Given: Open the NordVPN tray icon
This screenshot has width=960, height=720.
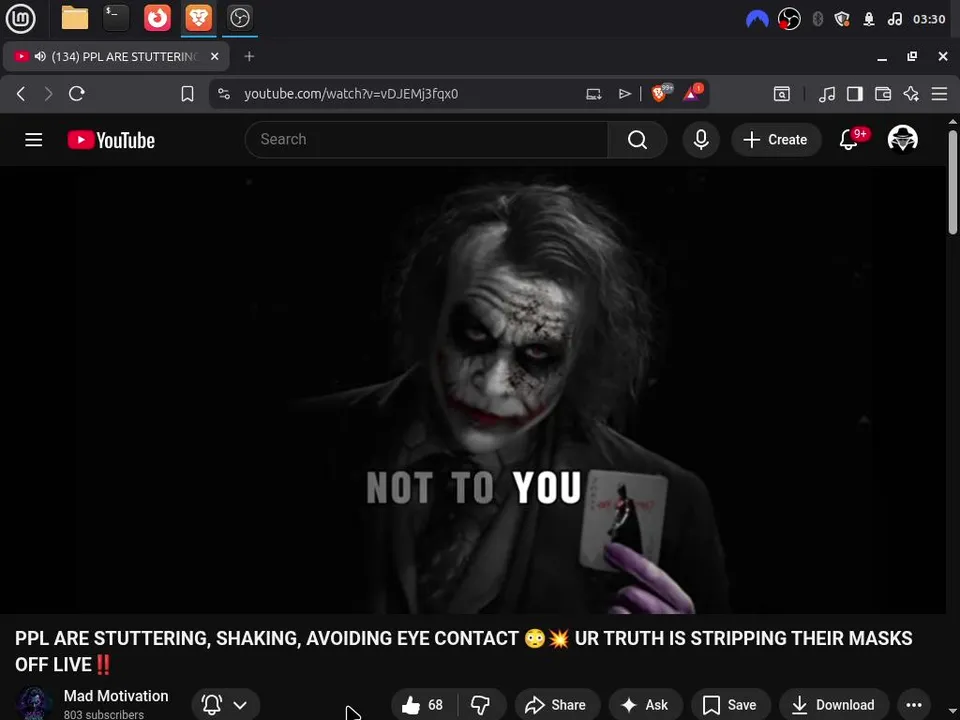Looking at the screenshot, I should coord(757,20).
